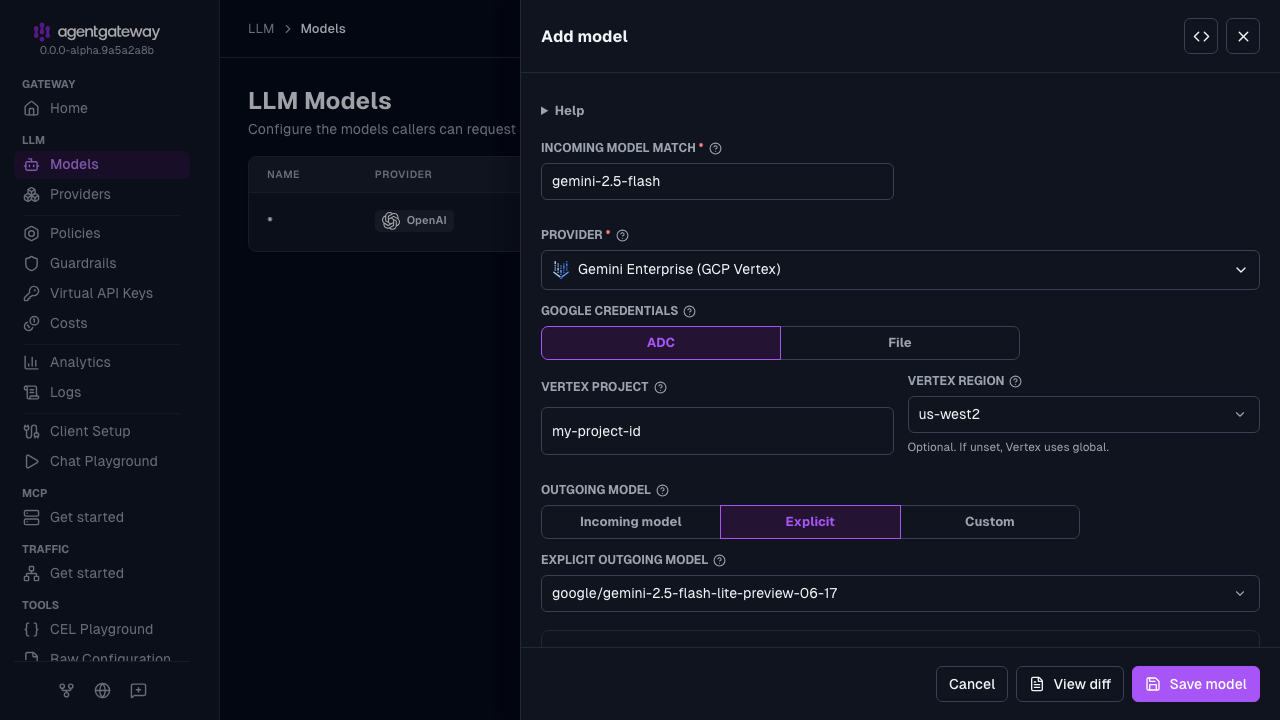Open the Provider dropdown
Screen dimensions: 1280x720
pos(900,270)
